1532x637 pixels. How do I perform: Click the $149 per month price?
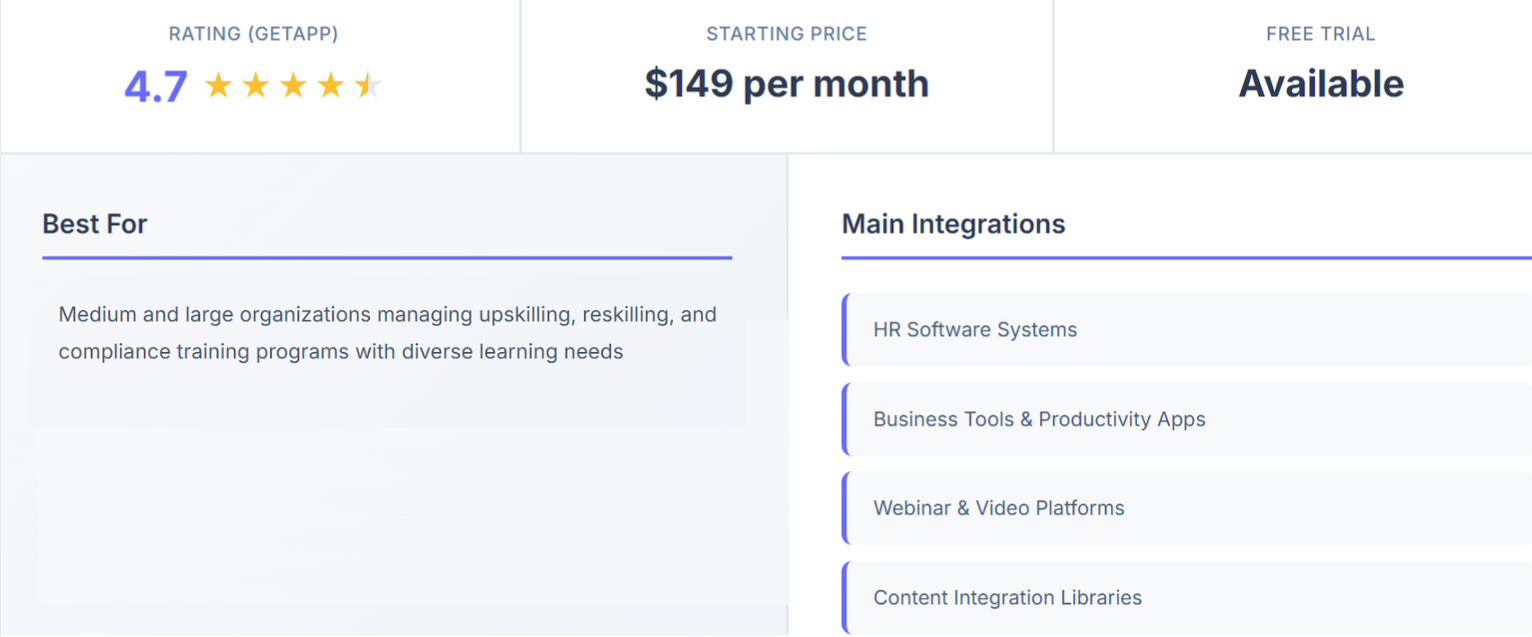point(787,84)
